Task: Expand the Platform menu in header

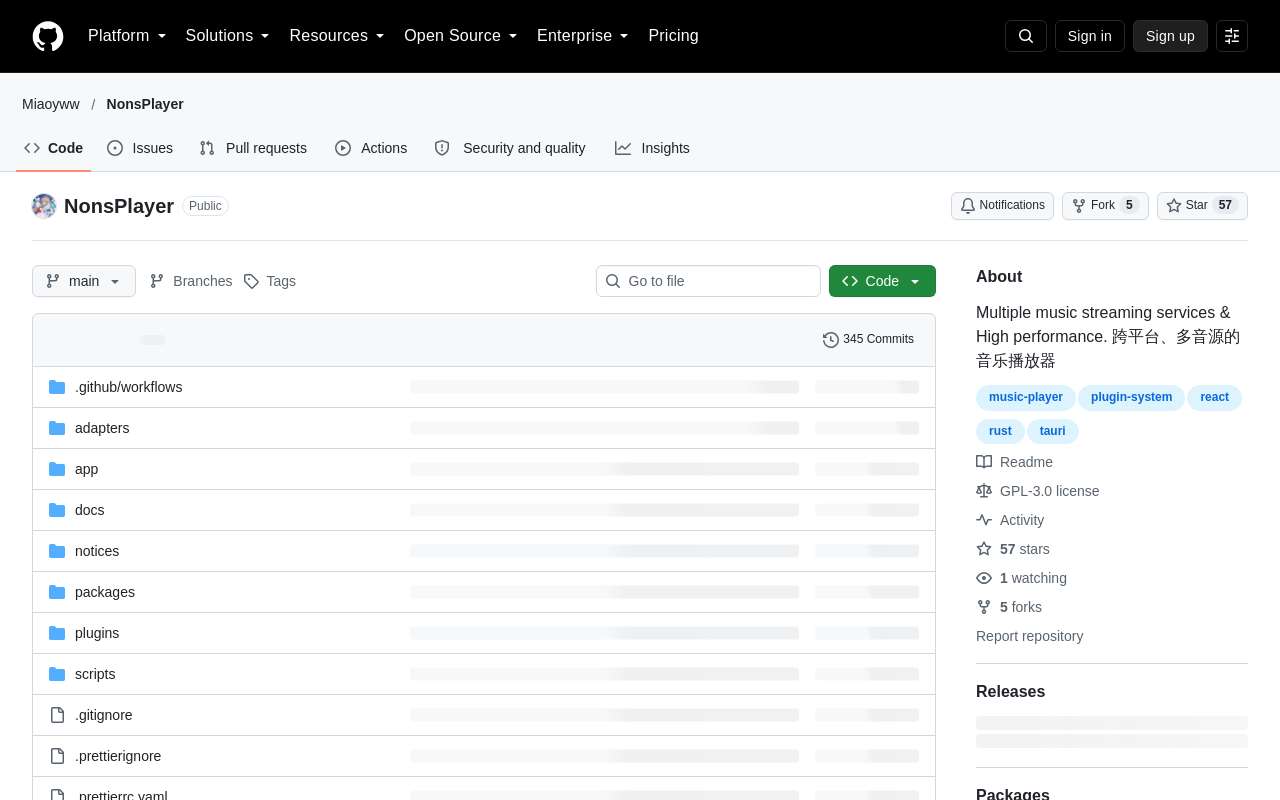Action: click(127, 36)
